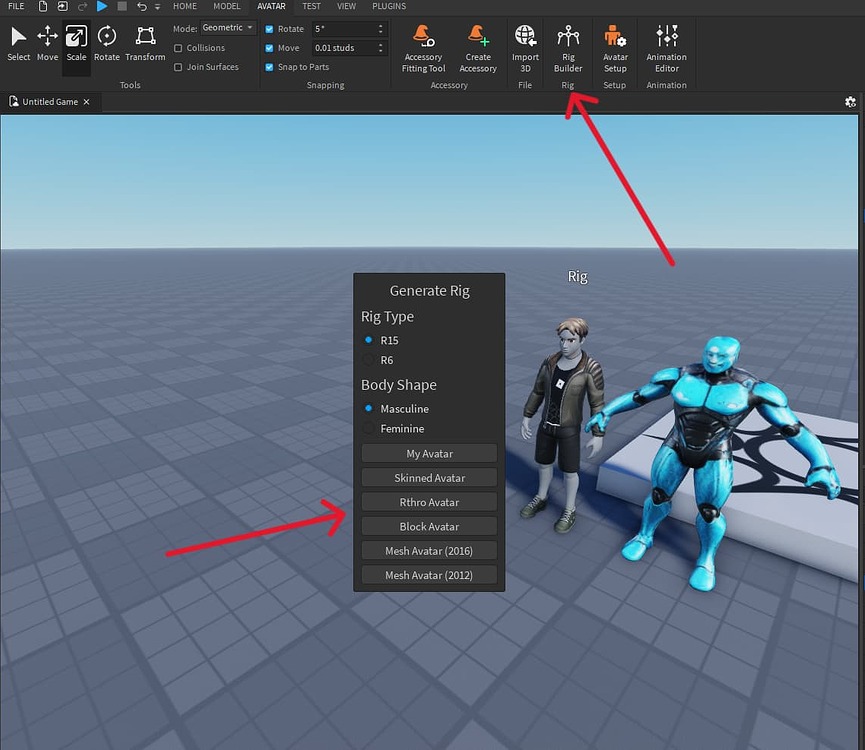Open the viewport settings gear icon
Screen dimensions: 865x750
850,102
